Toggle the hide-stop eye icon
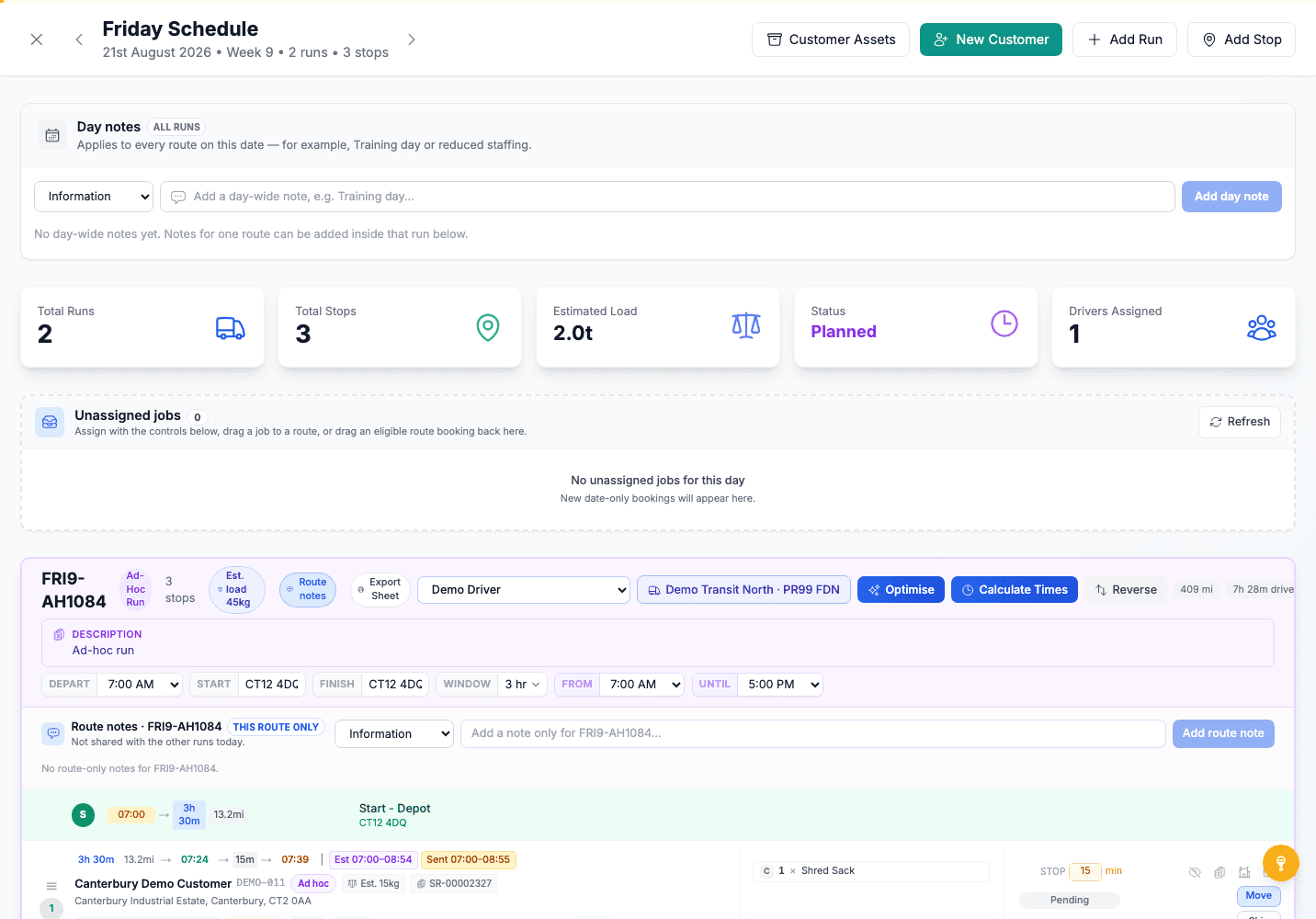 pyautogui.click(x=1195, y=872)
